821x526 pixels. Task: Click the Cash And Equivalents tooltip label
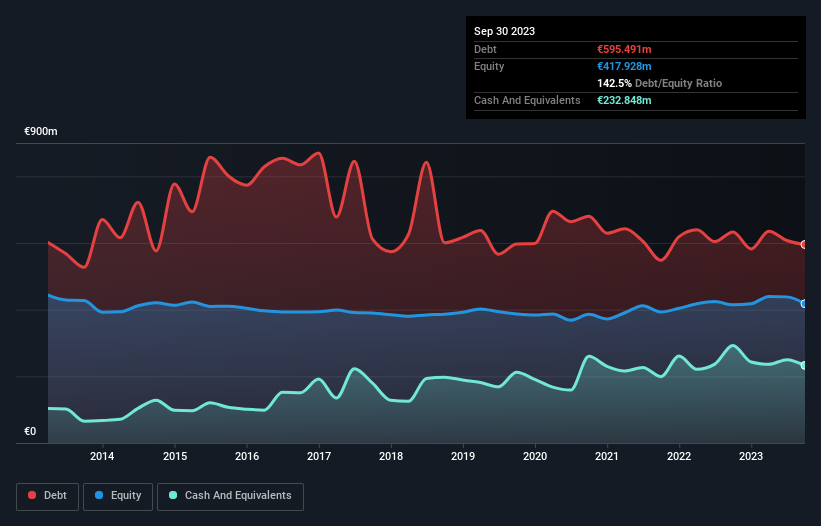(527, 100)
